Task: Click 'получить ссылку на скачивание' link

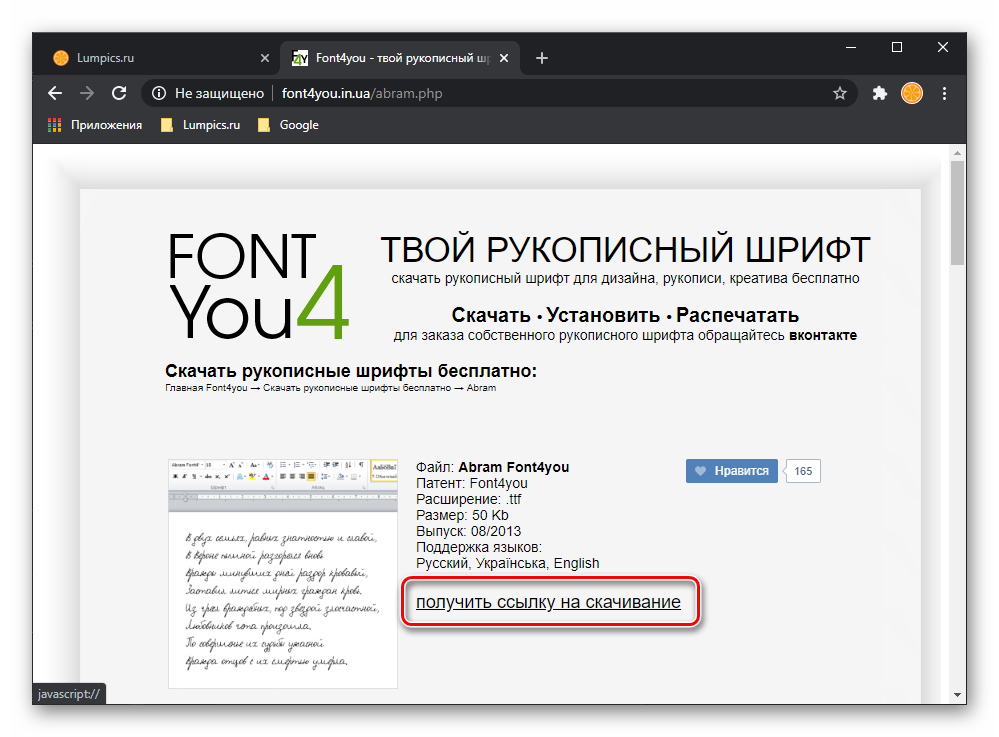Action: pos(548,602)
